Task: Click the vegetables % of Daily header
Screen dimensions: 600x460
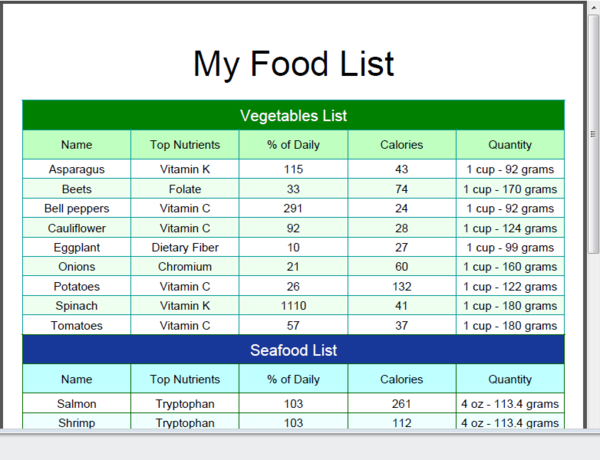Action: (293, 145)
